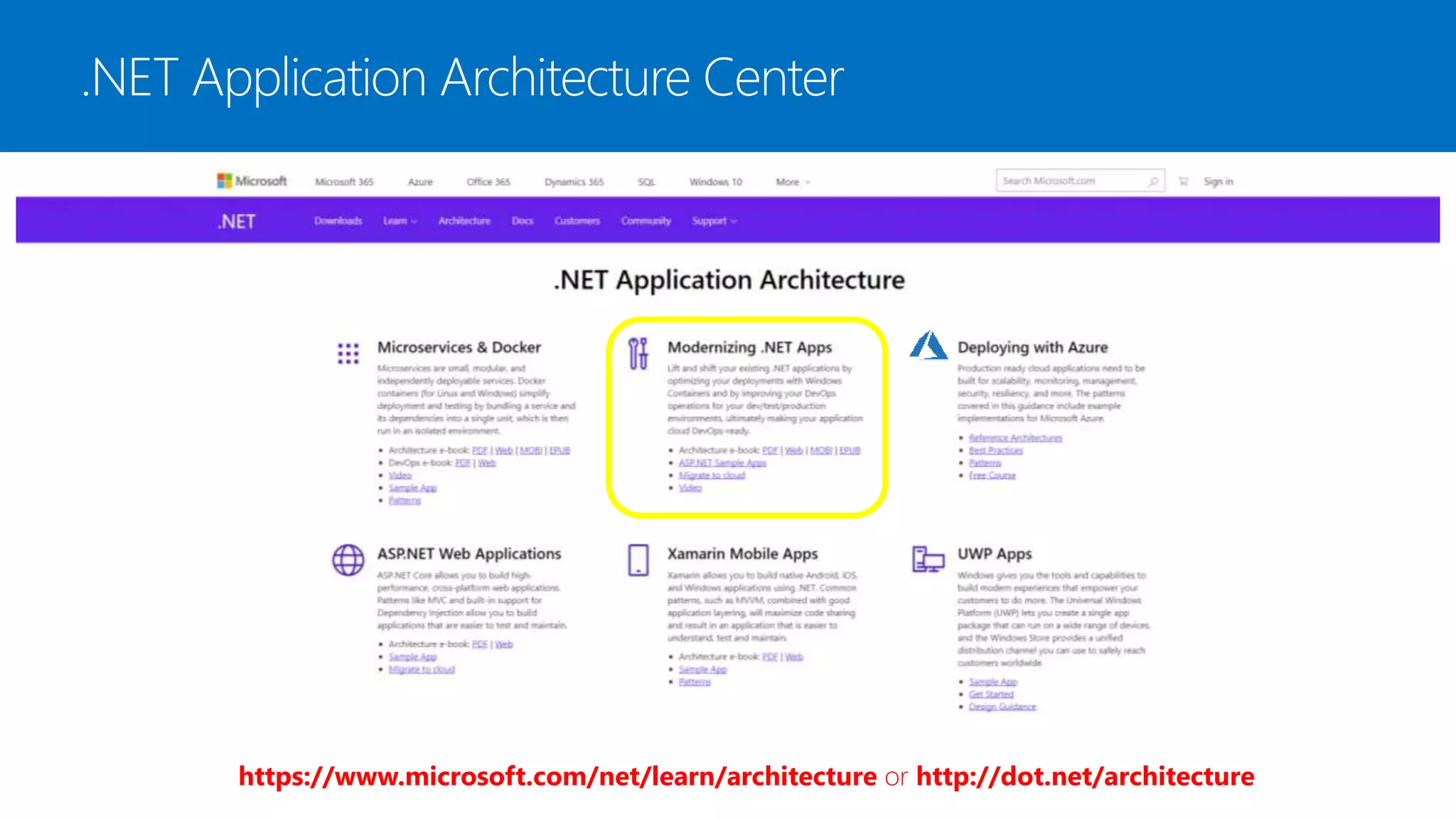Open the shopping cart icon
The image size is (1456, 819).
click(1183, 181)
